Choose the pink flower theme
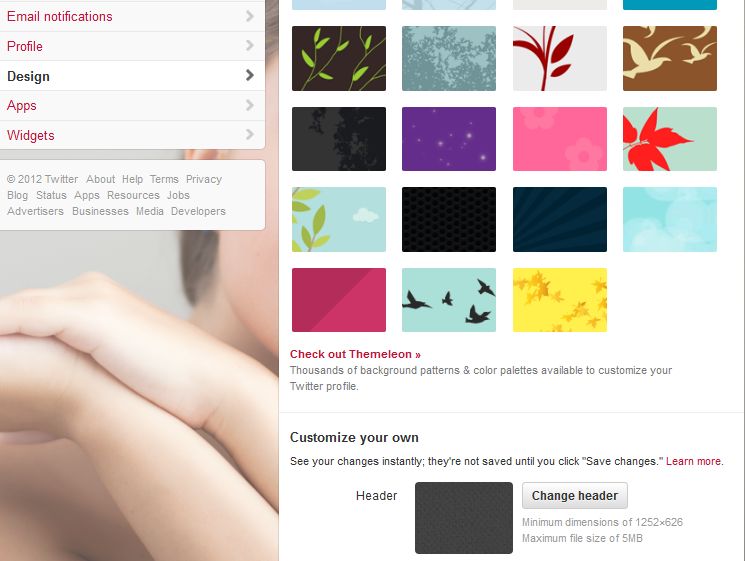745x561 pixels. tap(560, 139)
